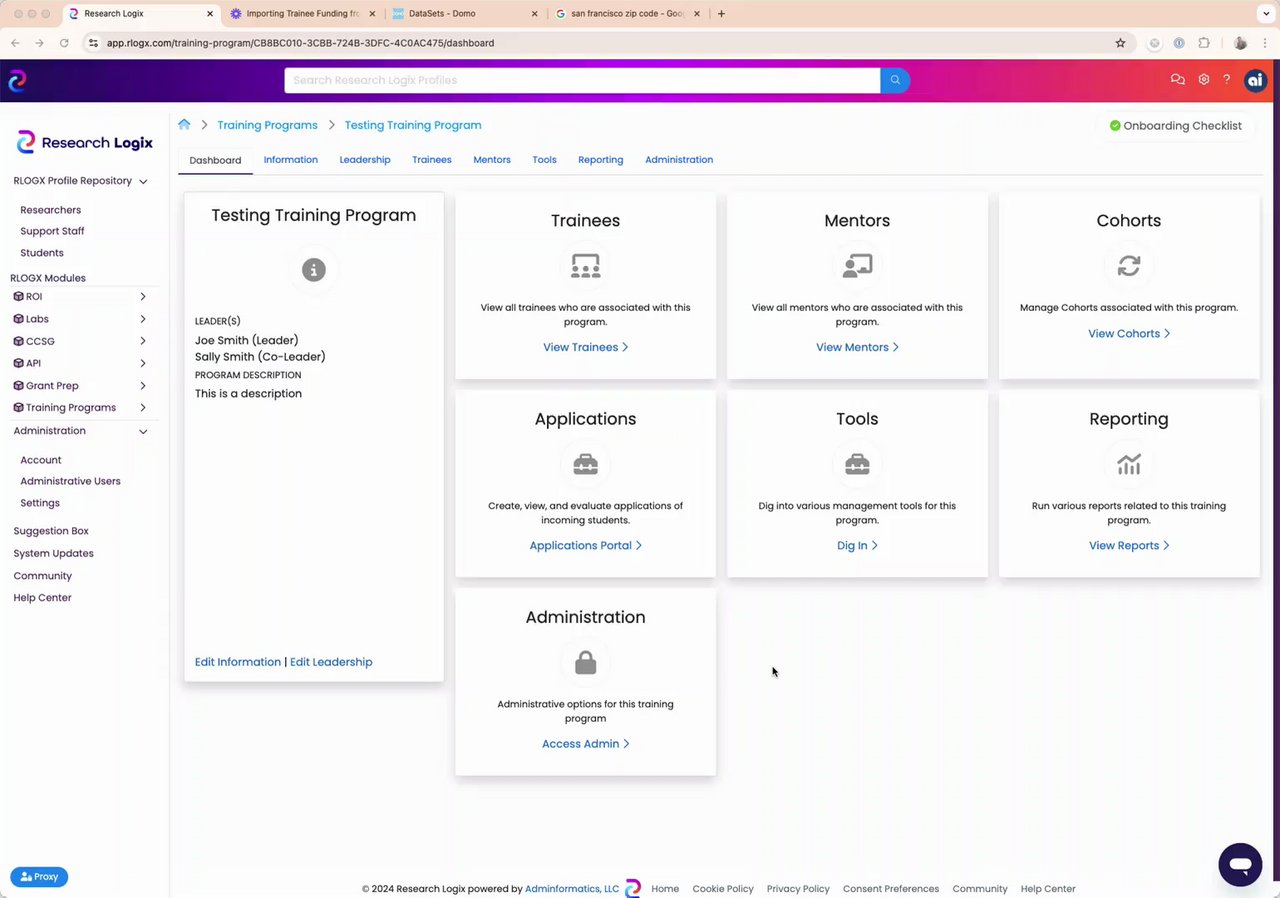Expand the Training Programs module
The image size is (1280, 898).
pyautogui.click(x=143, y=408)
